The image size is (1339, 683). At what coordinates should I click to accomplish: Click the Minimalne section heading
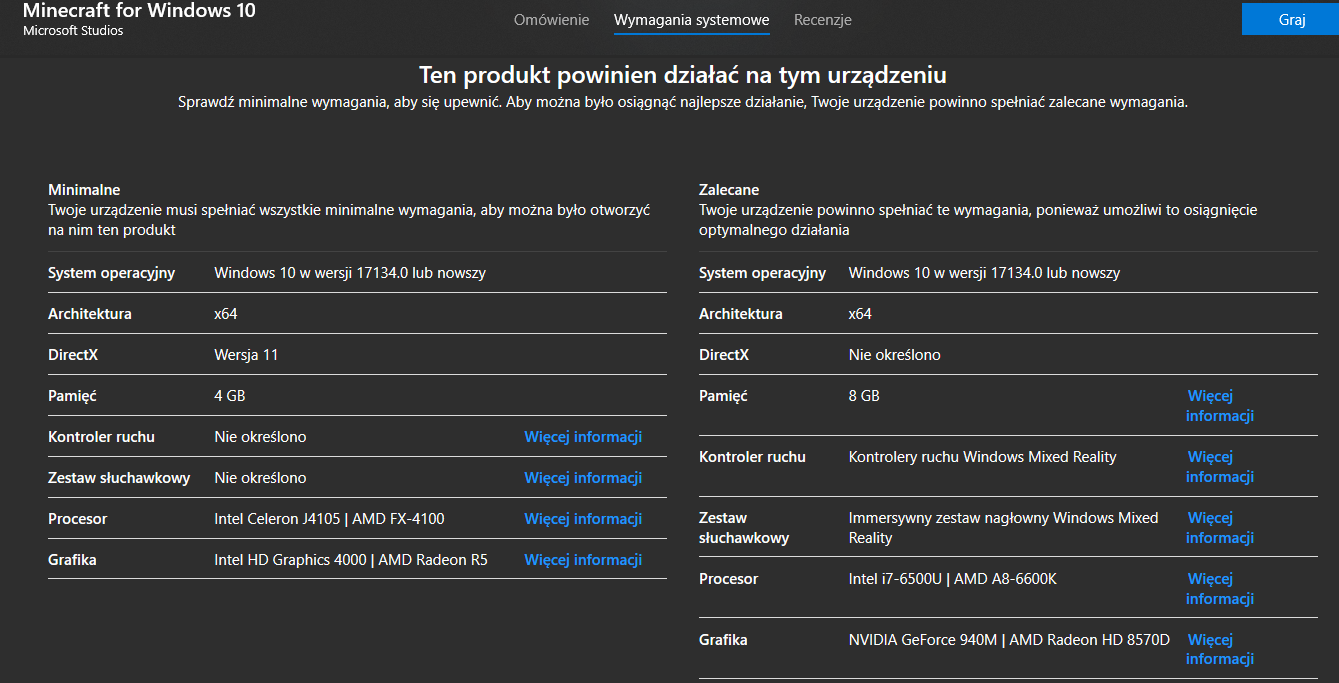coord(84,190)
